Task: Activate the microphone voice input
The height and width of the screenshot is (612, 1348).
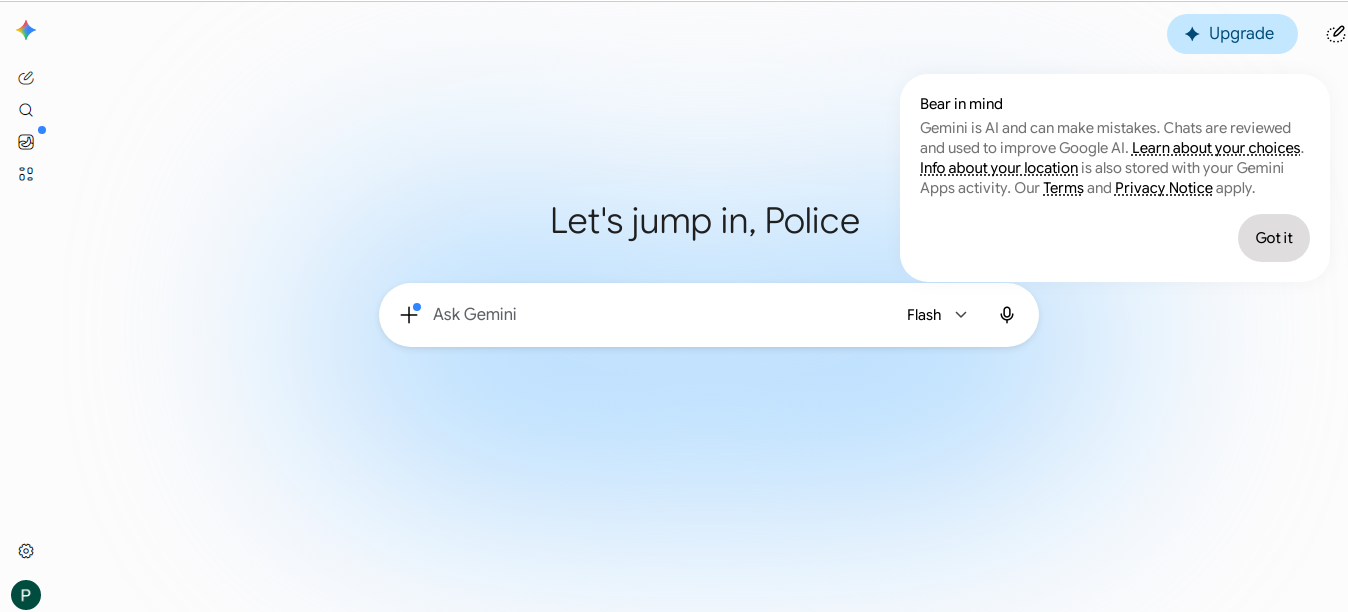Action: (1007, 315)
